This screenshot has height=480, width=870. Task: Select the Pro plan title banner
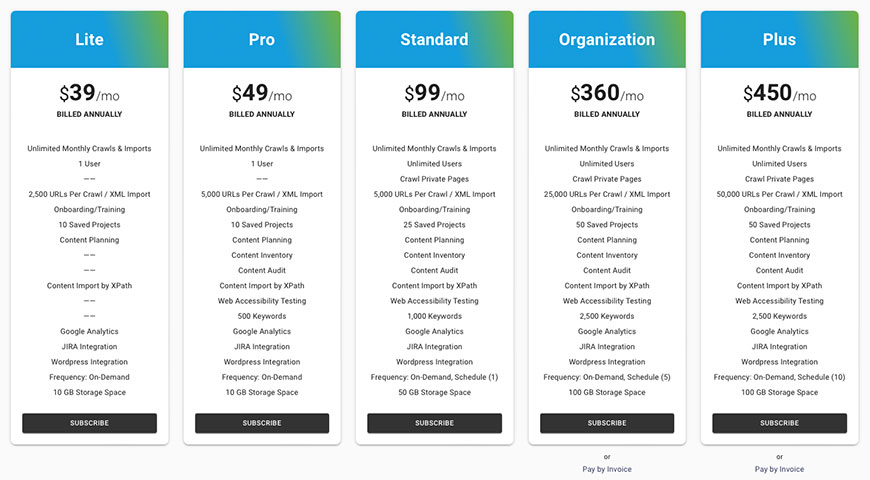[262, 40]
